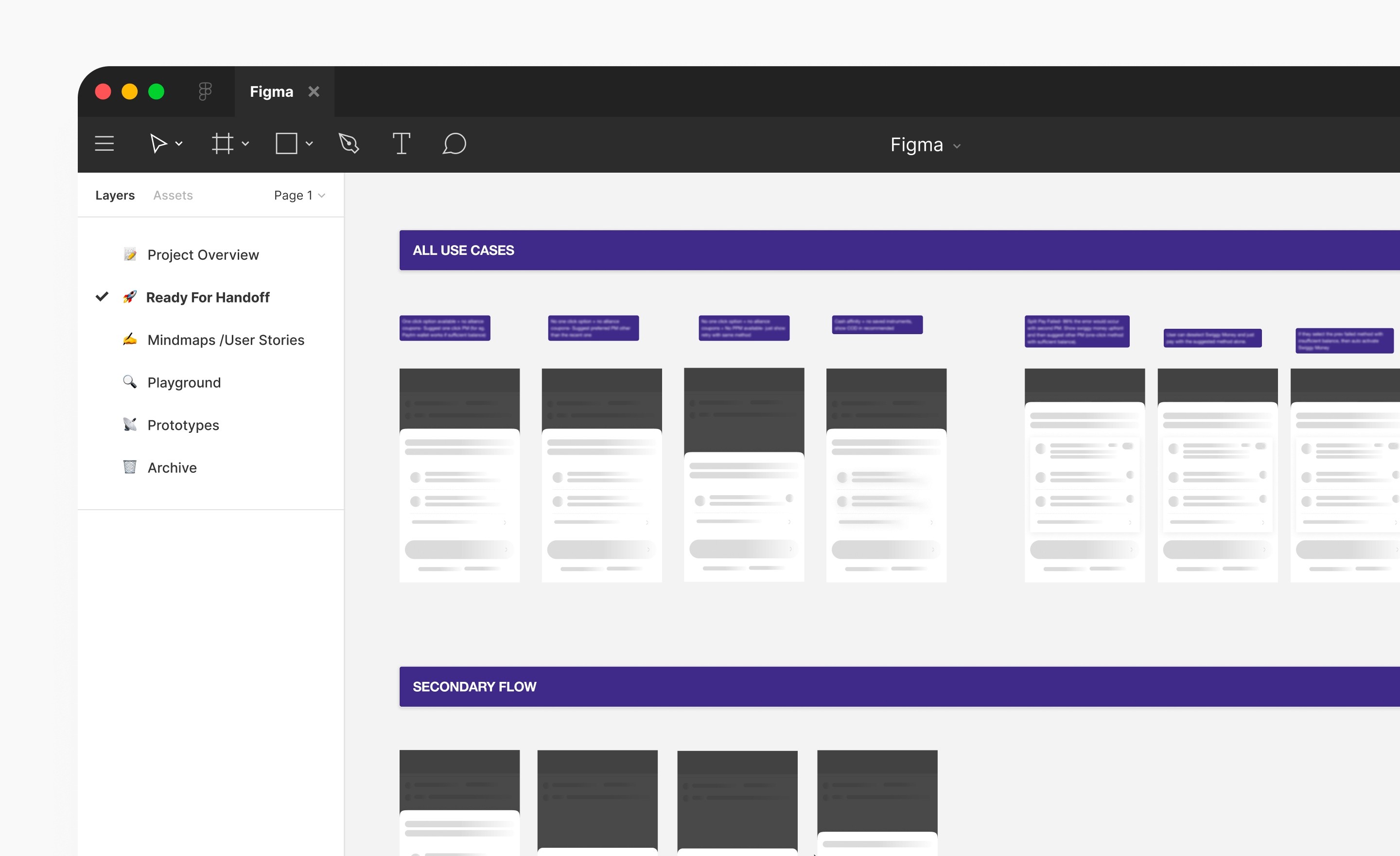Select the Pen tool
1400x856 pixels.
(x=349, y=144)
